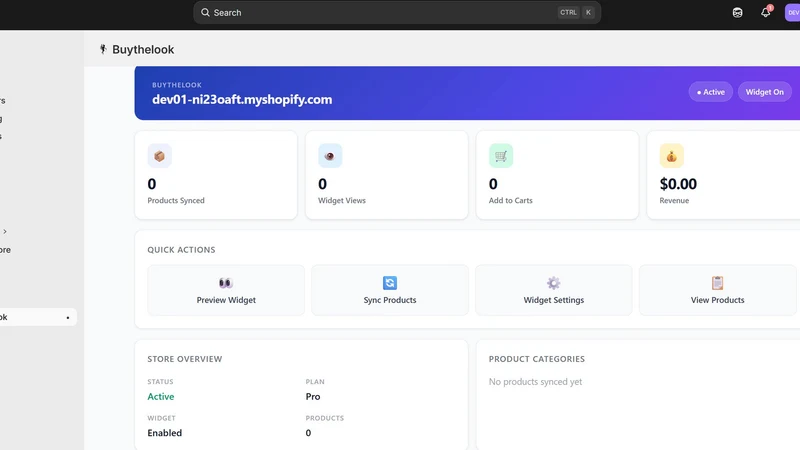Click the Widget Views eye icon
Viewport: 800px width, 450px height.
330,156
